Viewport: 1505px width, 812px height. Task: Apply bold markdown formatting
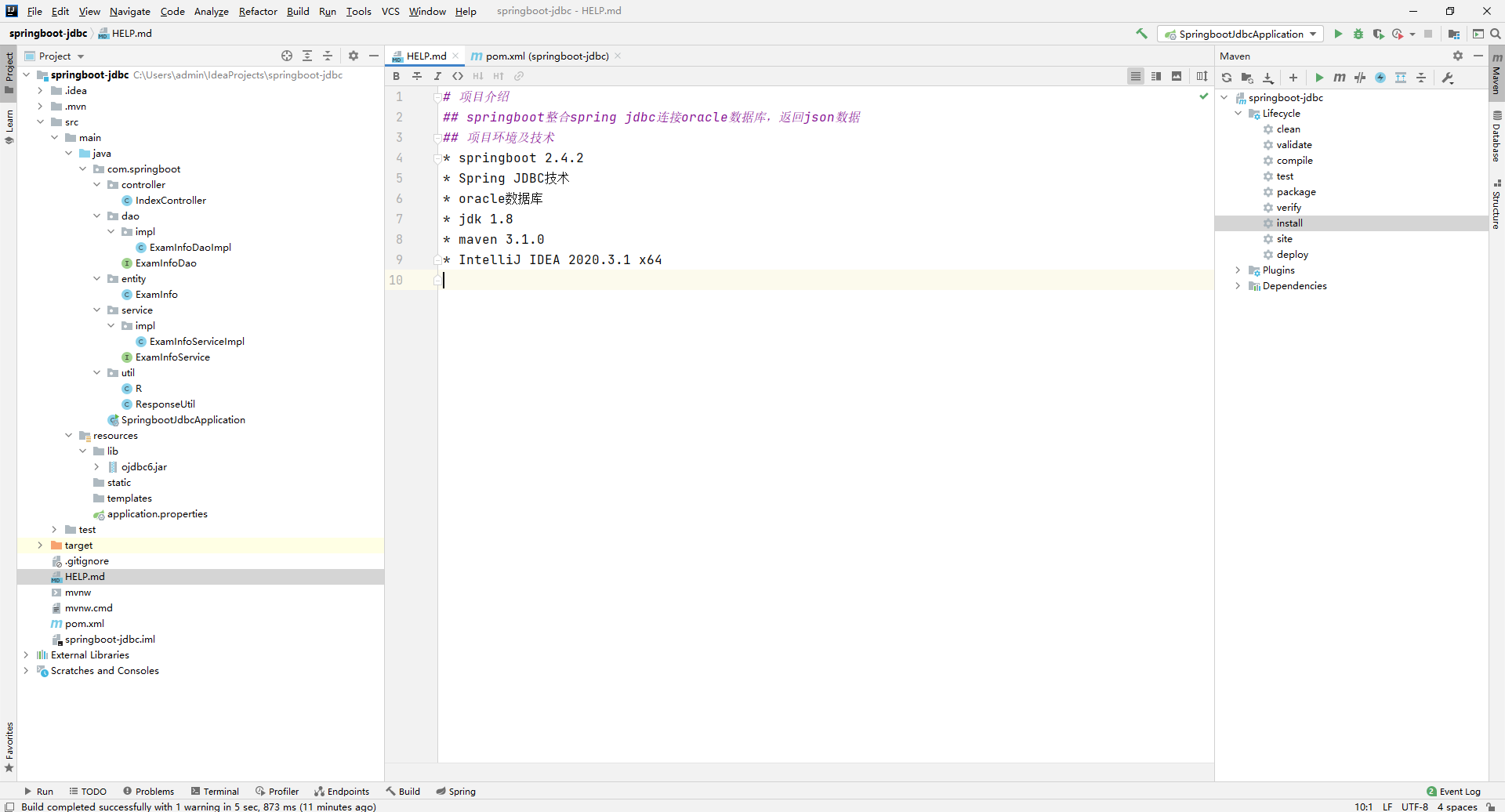coord(397,76)
